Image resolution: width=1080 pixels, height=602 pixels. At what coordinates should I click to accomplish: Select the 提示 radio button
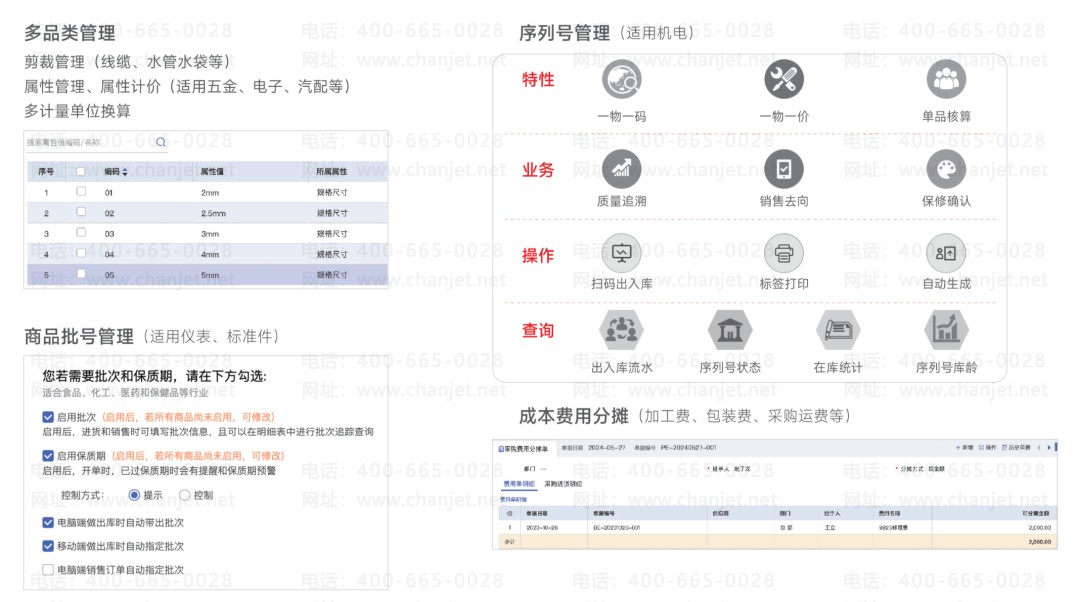tap(134, 495)
